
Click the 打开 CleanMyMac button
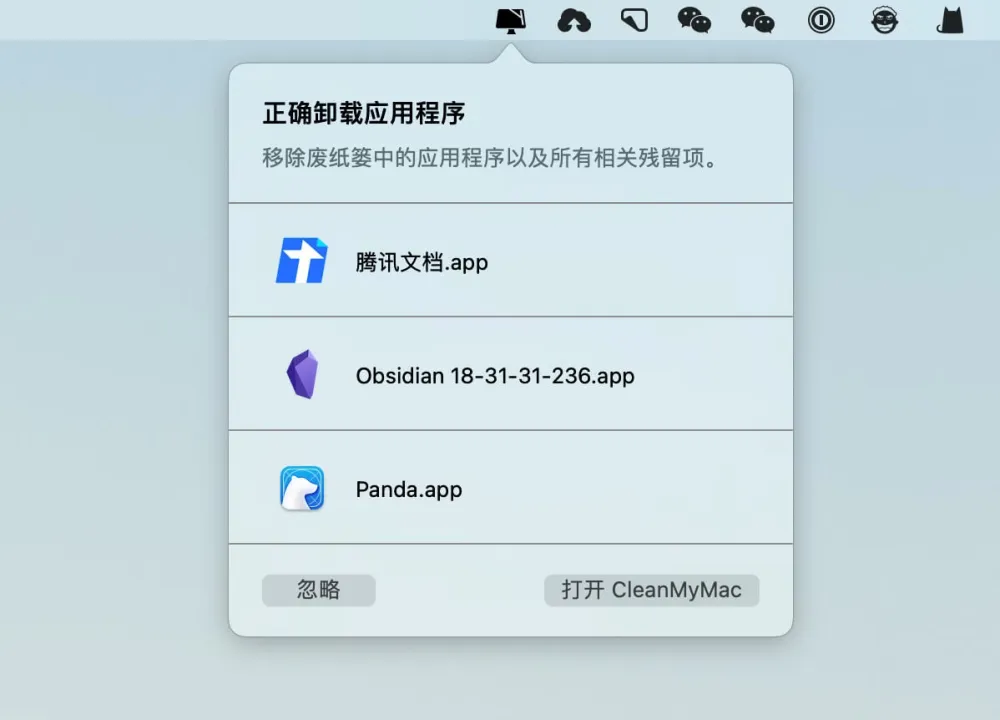(651, 590)
